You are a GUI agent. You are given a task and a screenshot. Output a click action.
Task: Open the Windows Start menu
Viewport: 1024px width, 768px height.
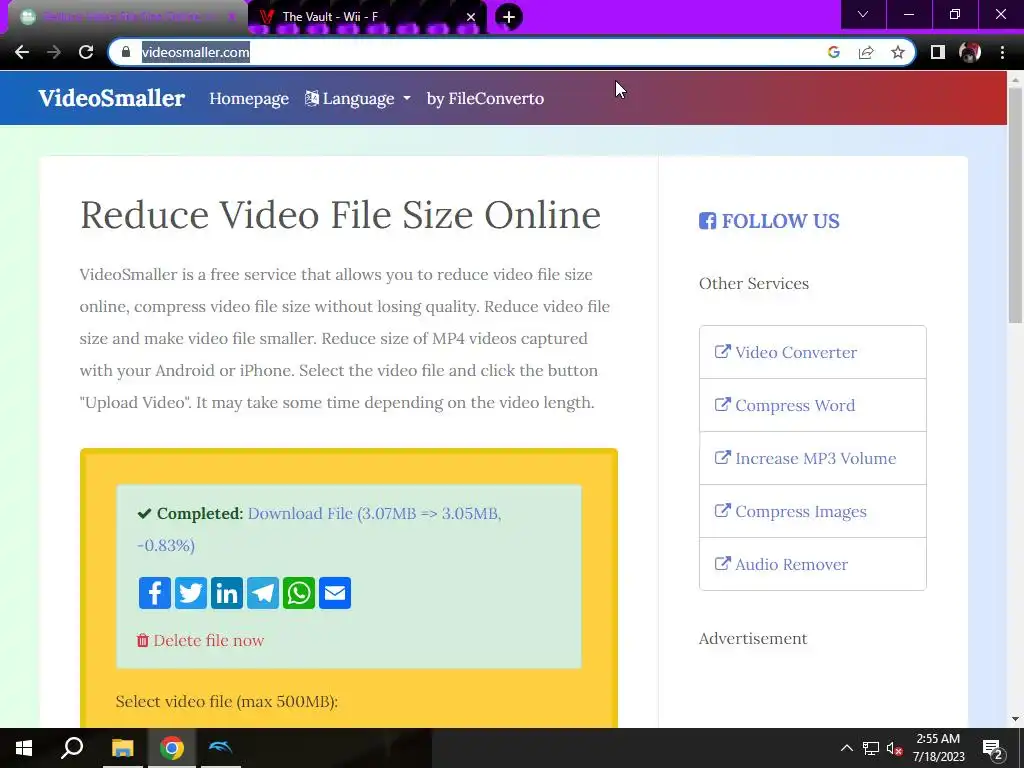[24, 748]
